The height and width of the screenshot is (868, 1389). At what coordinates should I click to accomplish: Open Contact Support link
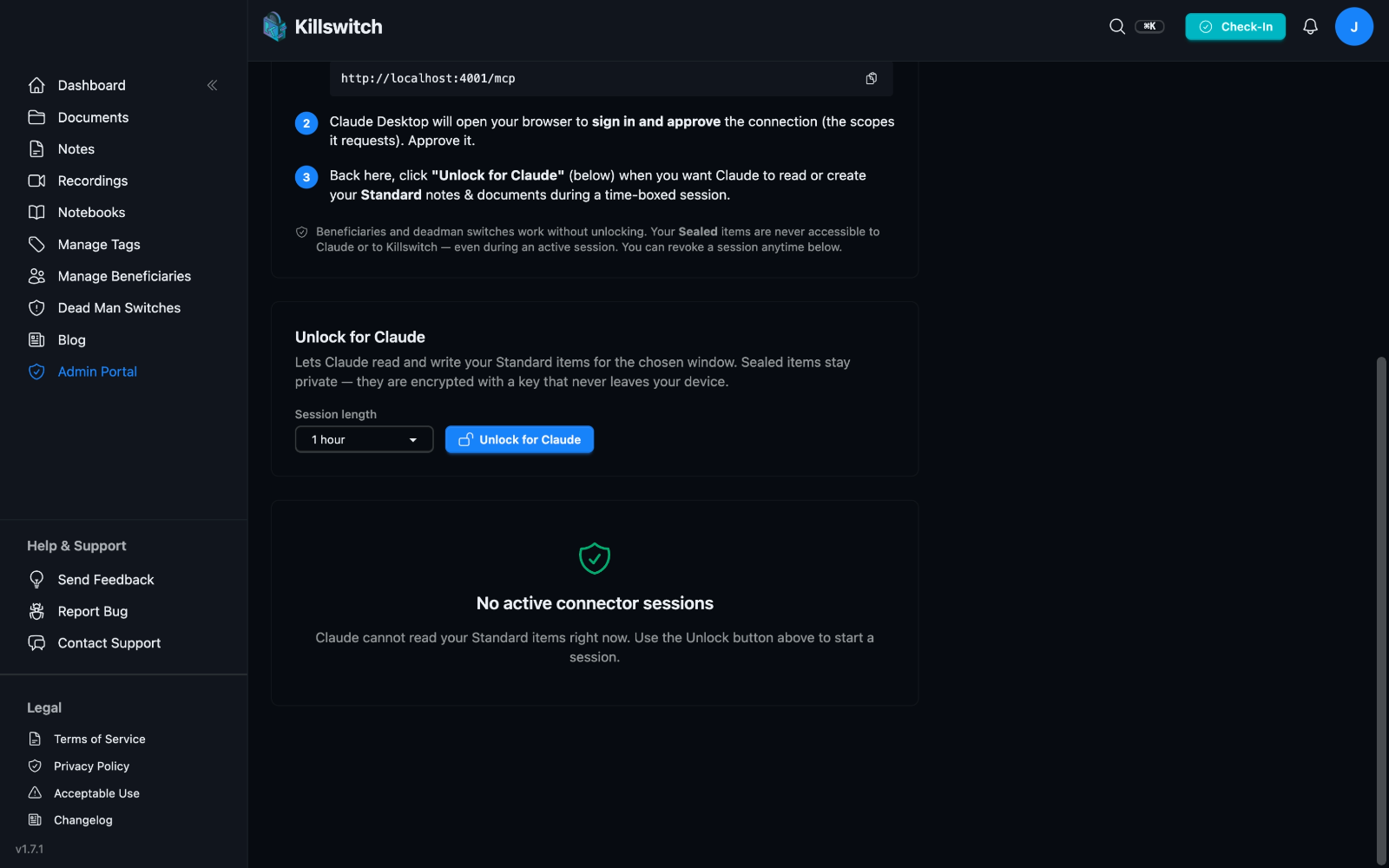point(109,643)
